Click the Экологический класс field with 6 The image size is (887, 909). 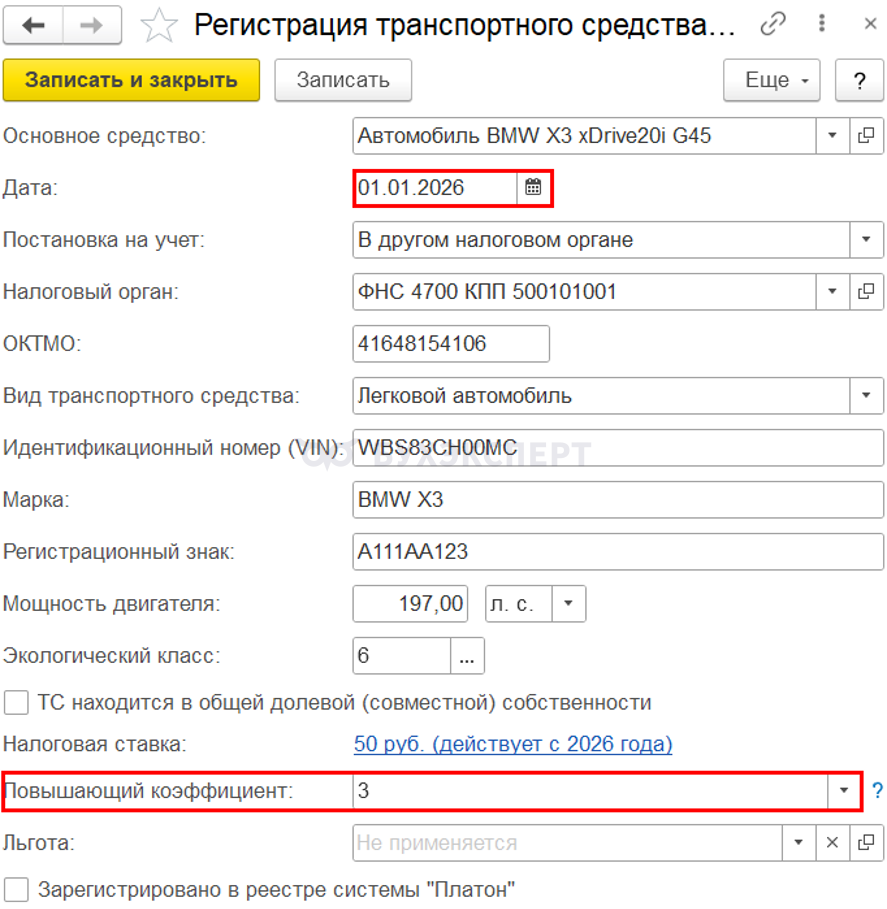pyautogui.click(x=402, y=656)
